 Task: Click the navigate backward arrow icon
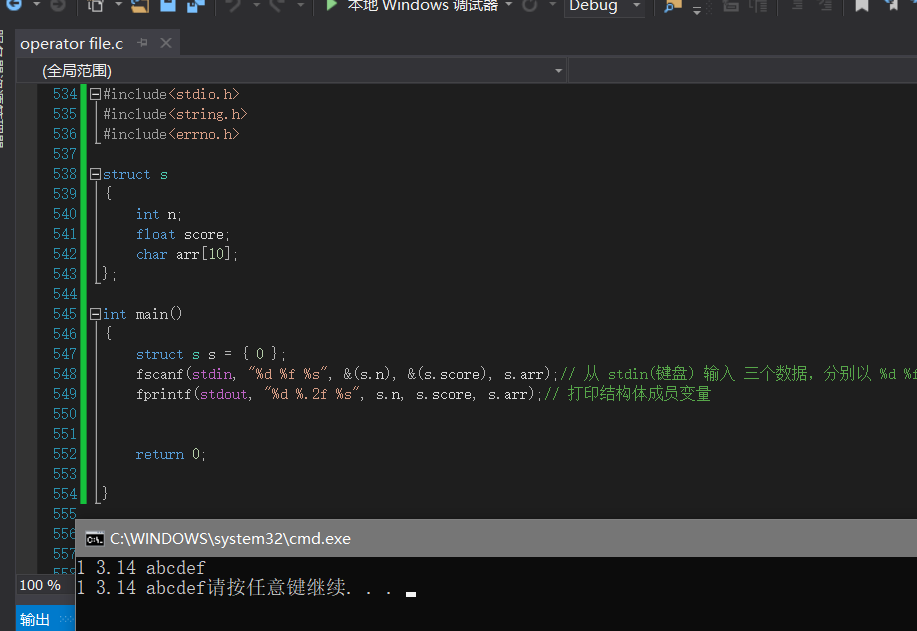13,5
